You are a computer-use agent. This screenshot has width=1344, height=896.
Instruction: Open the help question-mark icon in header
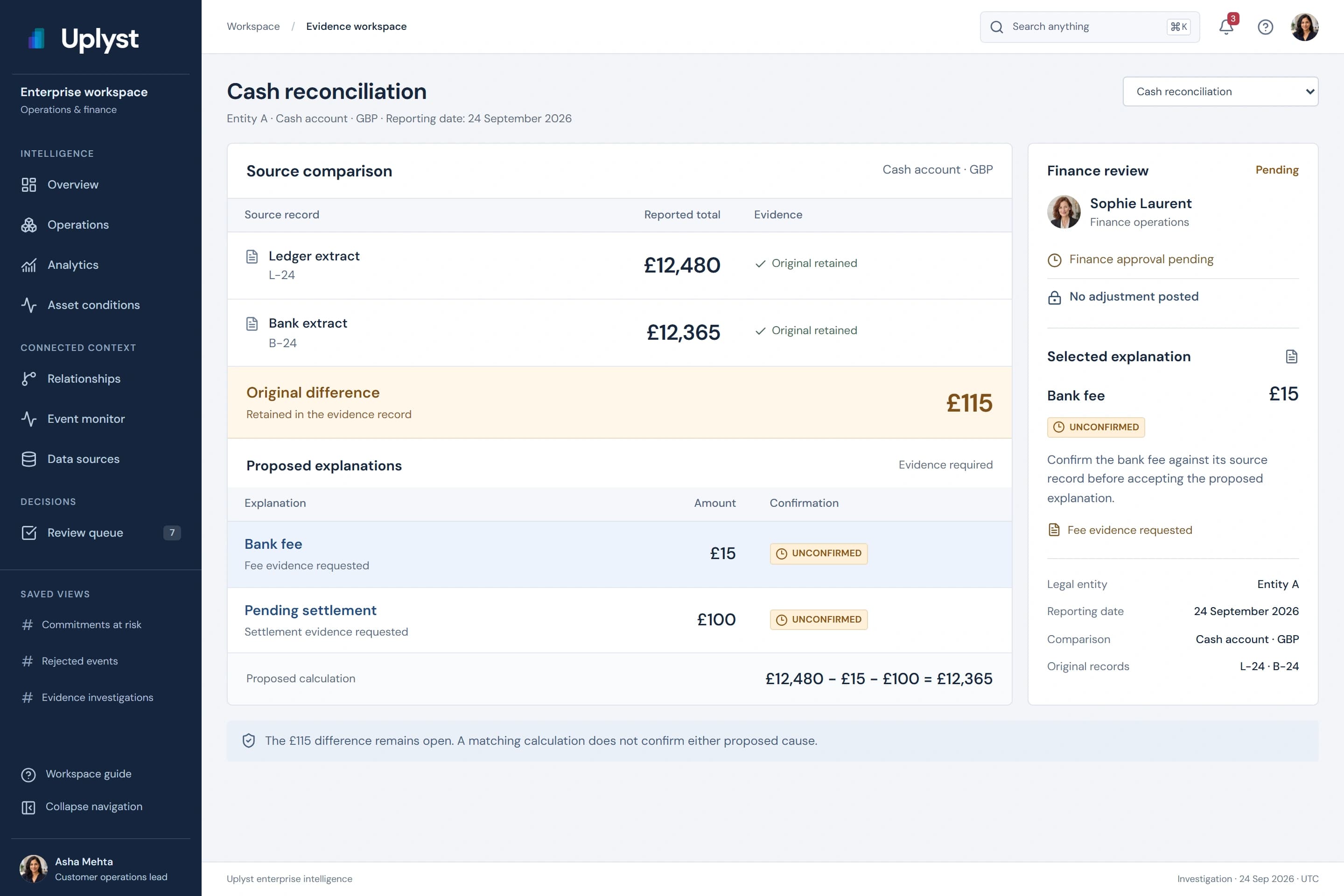[x=1265, y=27]
